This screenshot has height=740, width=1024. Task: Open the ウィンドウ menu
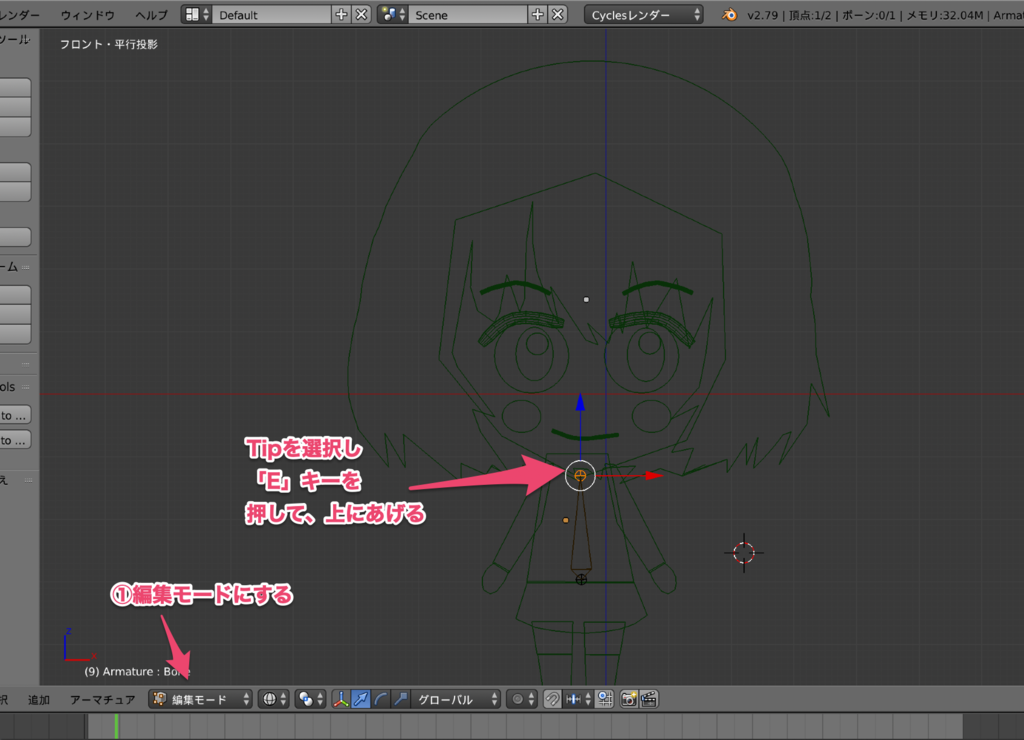coord(88,15)
